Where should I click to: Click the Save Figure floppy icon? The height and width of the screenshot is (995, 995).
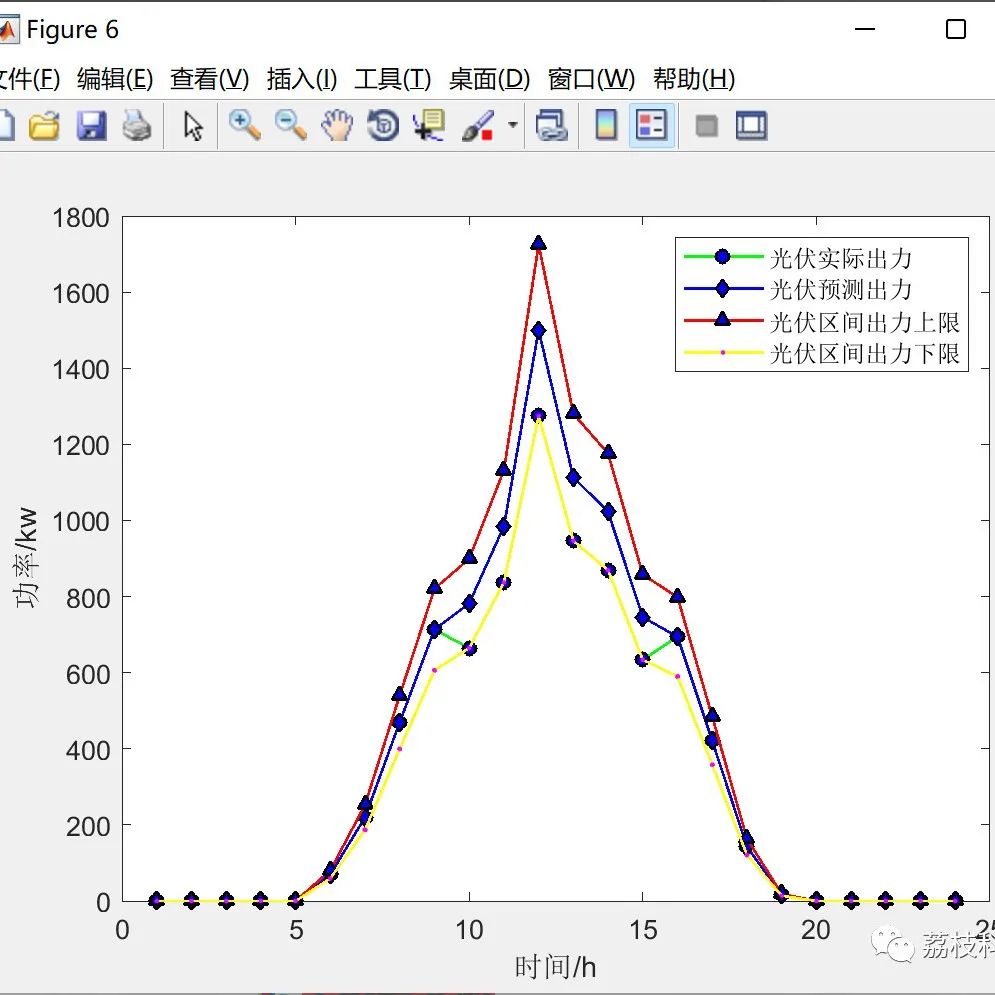pyautogui.click(x=91, y=125)
